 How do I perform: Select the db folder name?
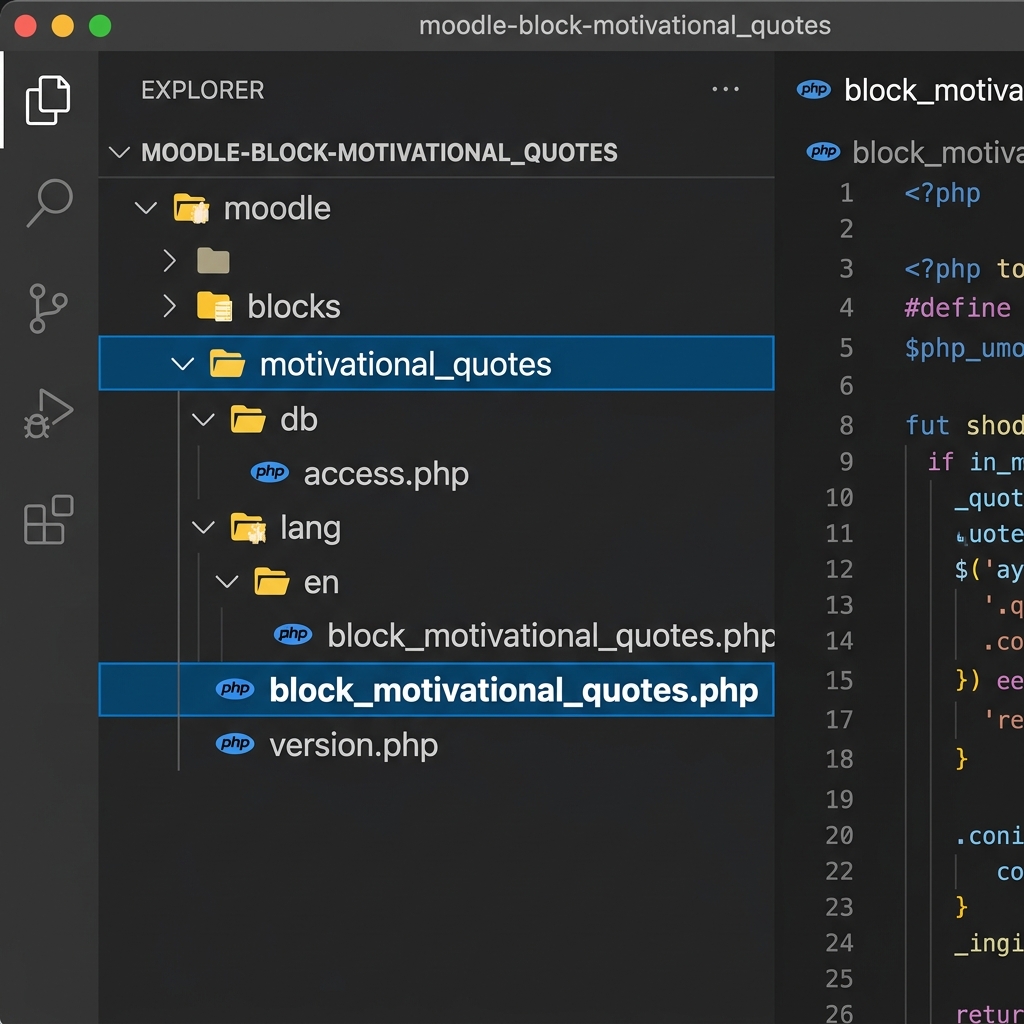pos(299,419)
